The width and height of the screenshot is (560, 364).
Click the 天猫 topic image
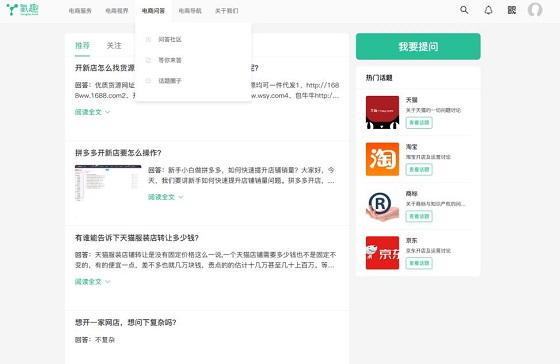point(382,112)
